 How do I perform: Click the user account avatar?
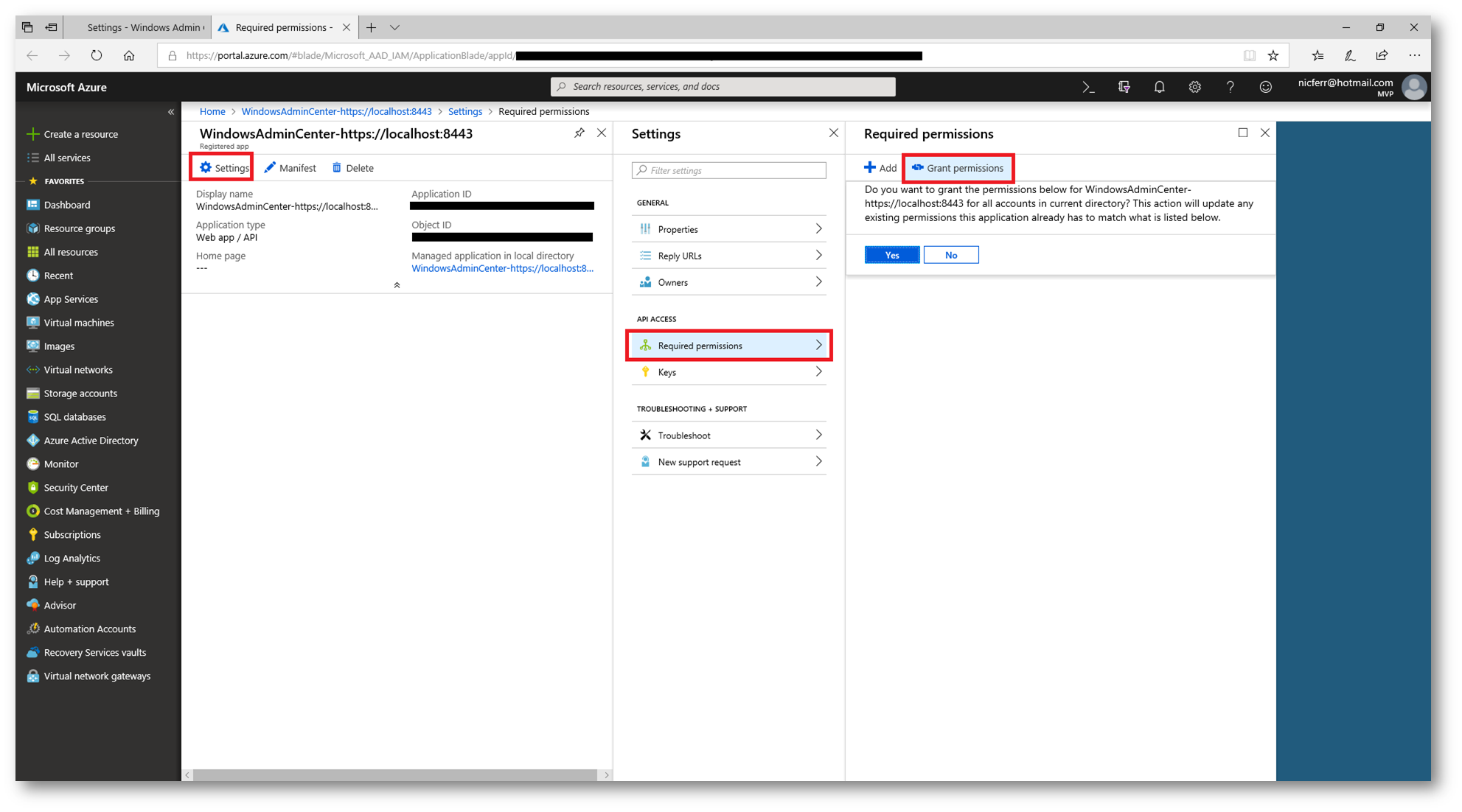(1413, 87)
